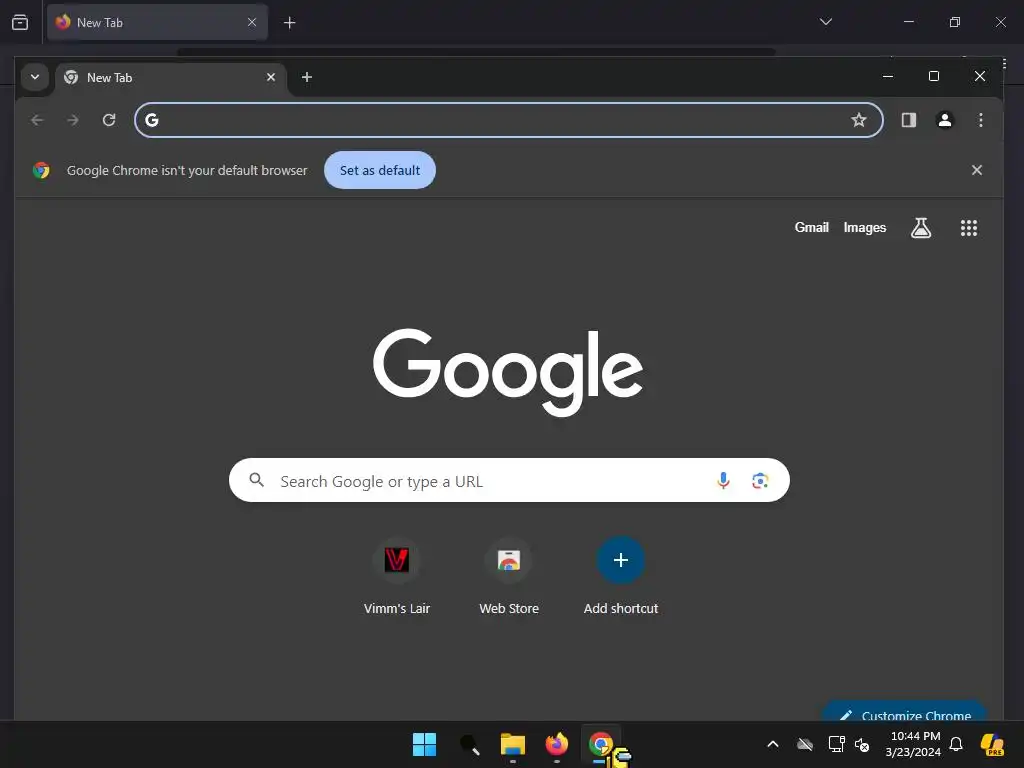Click the Chrome reload page icon

point(109,120)
